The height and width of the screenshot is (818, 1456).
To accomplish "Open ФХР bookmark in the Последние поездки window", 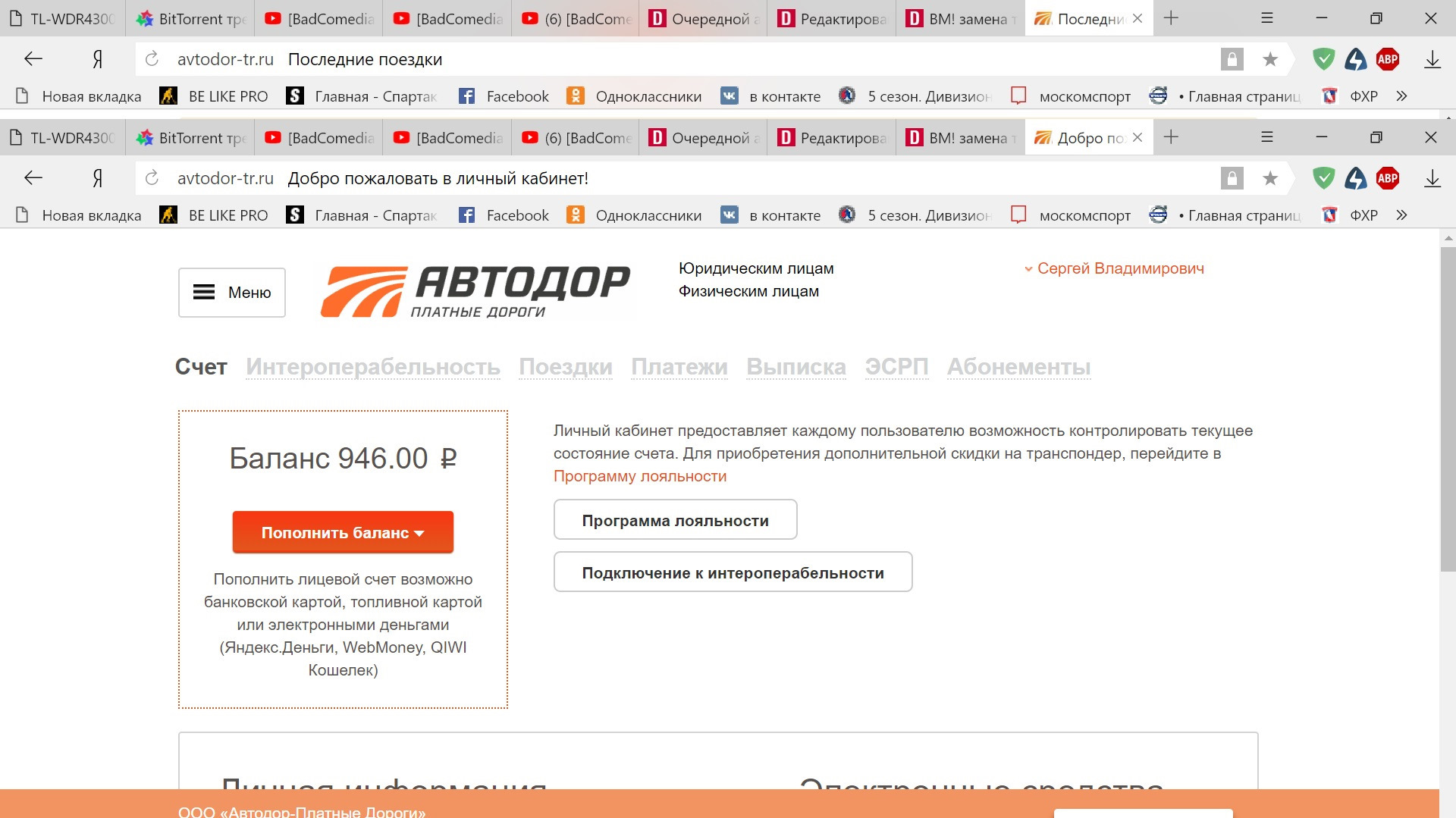I will pos(1350,96).
